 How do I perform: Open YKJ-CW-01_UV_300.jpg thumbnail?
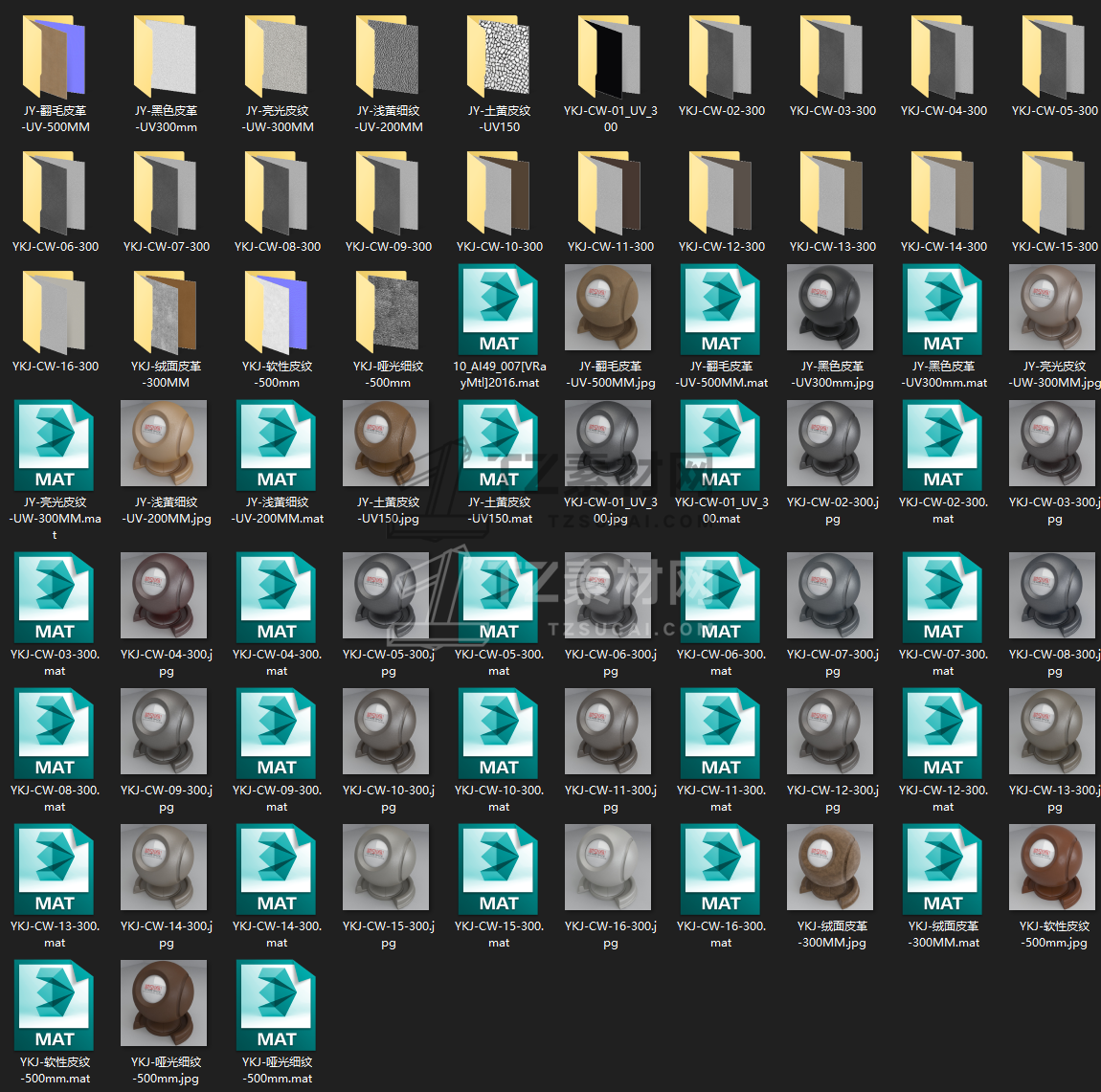(x=608, y=443)
